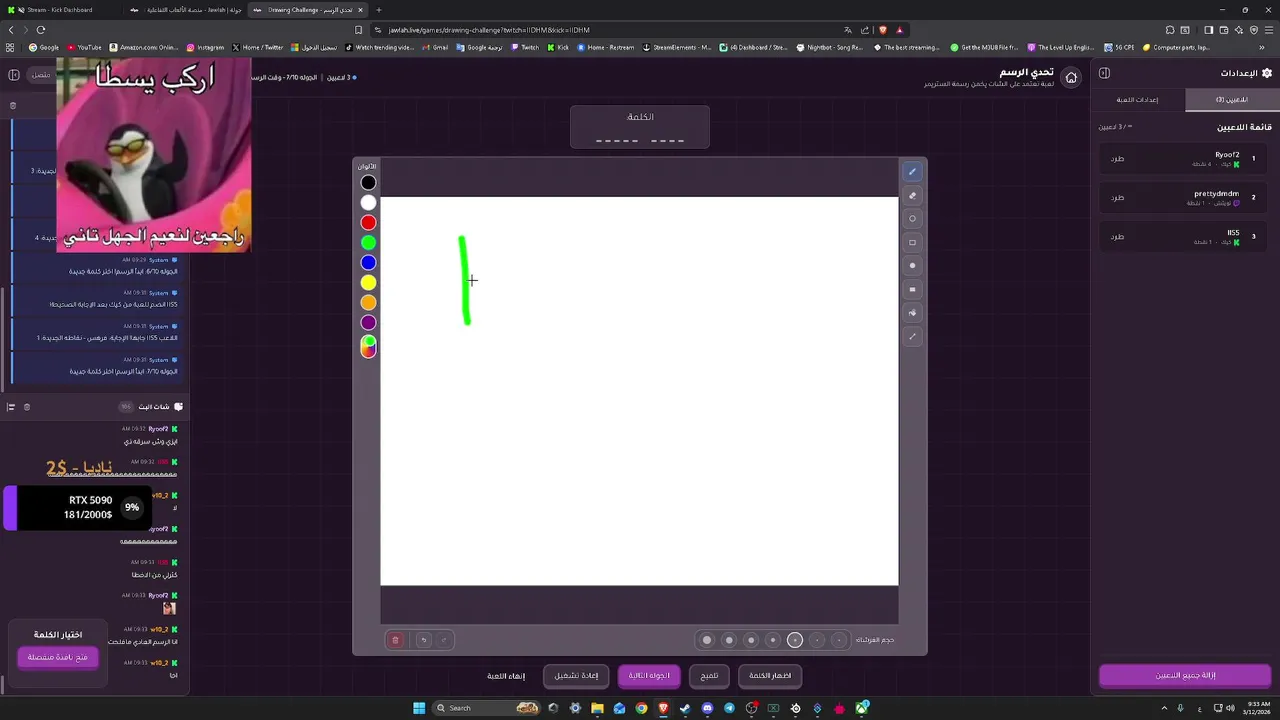
Task: Click the إظهار الكلمة button
Action: coord(770,676)
